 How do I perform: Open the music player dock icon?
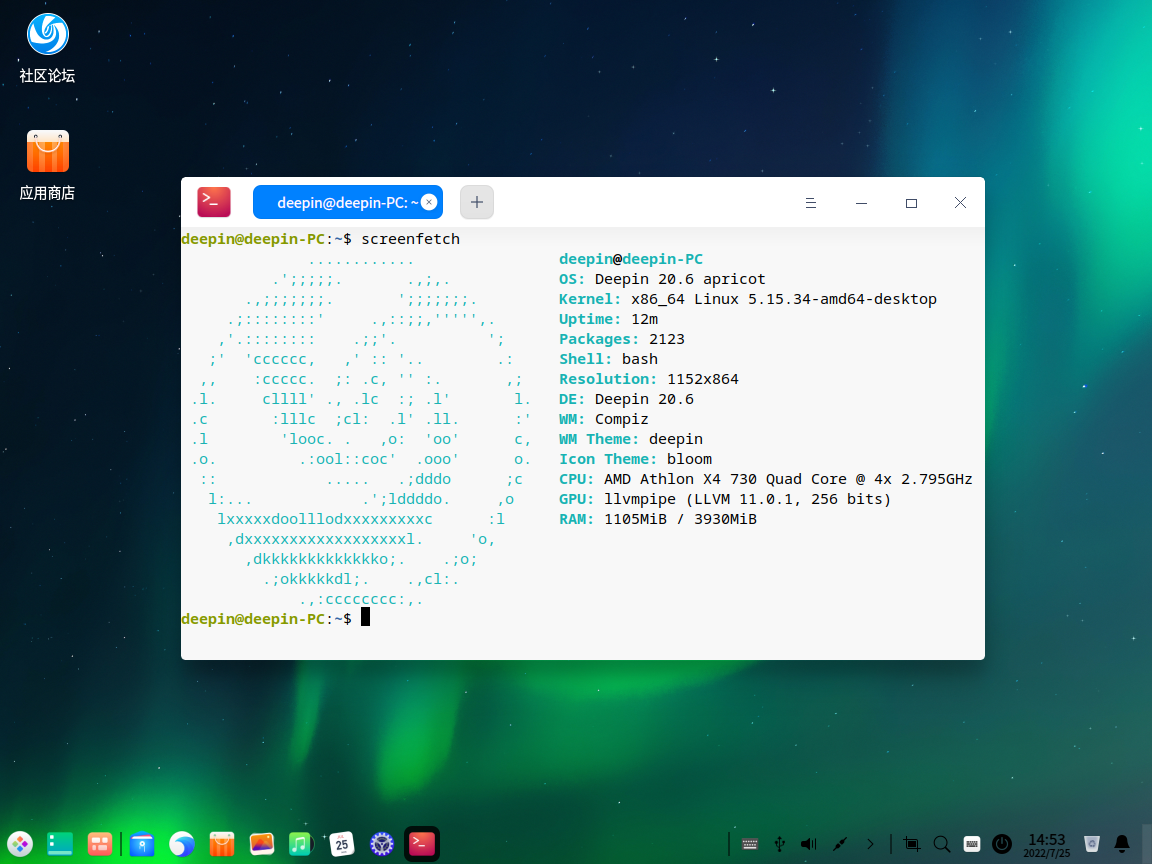(x=300, y=844)
